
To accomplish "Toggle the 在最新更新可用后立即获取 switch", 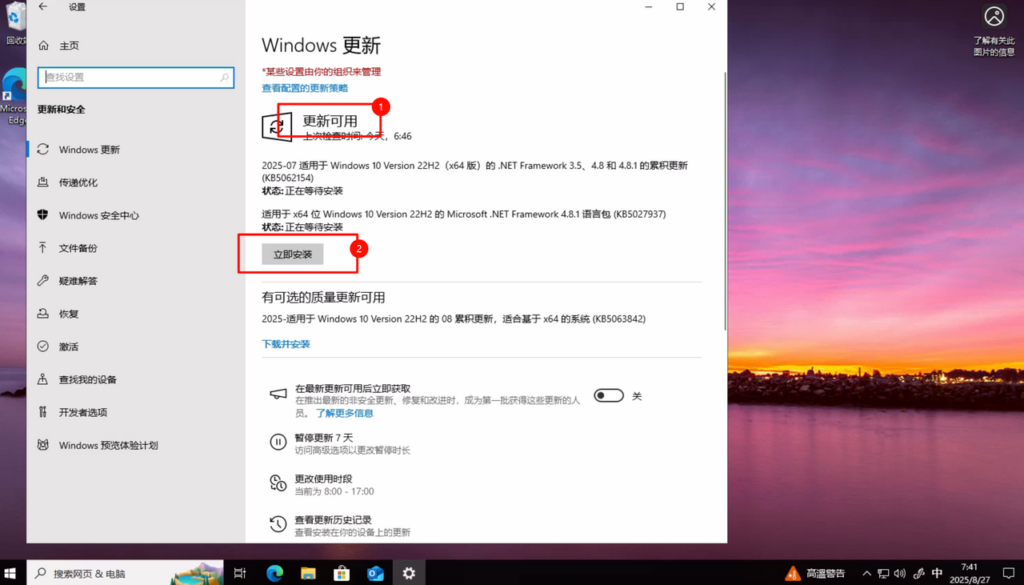I will coord(608,396).
